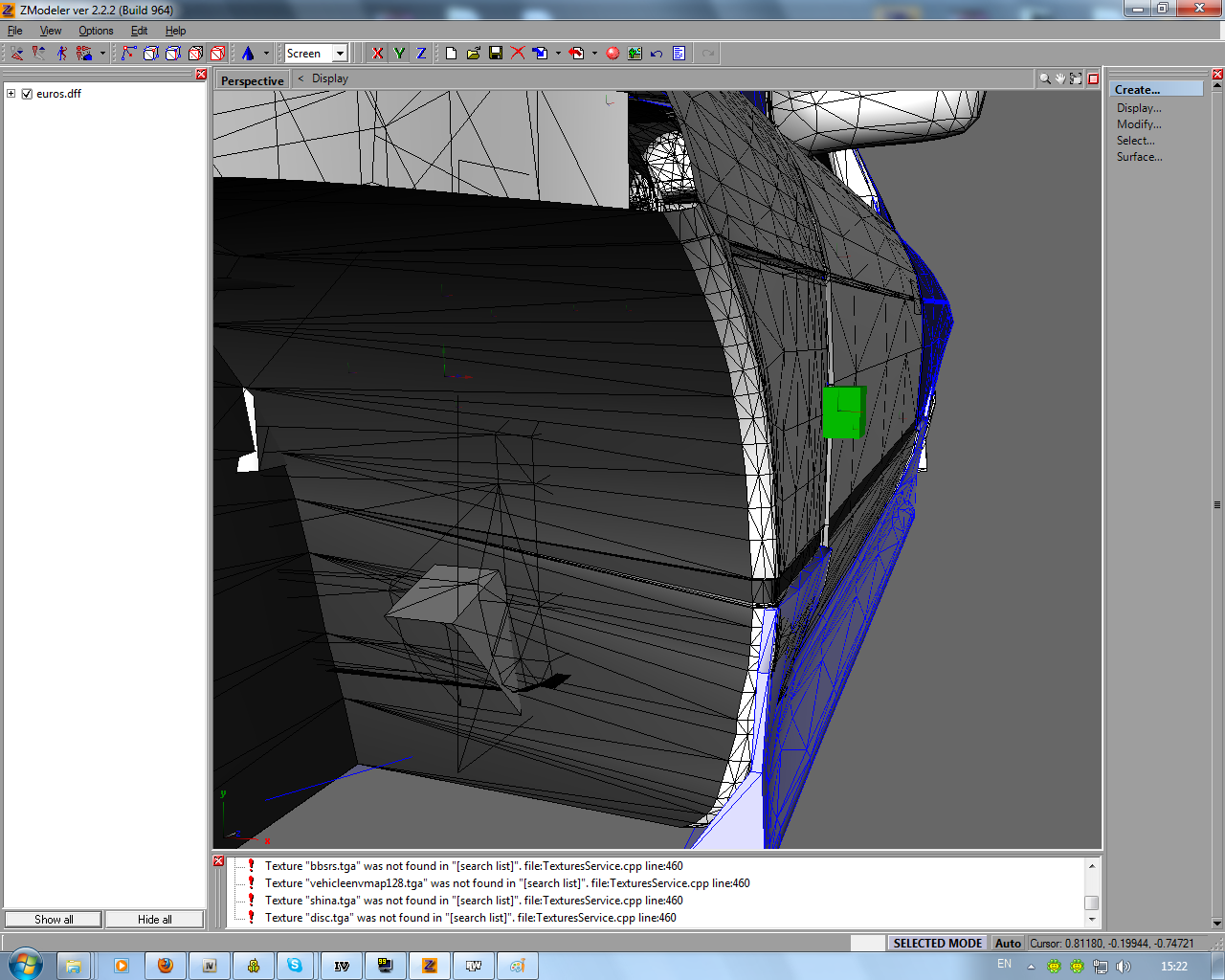Toggle the euros.dff visibility checkbox

click(x=27, y=94)
